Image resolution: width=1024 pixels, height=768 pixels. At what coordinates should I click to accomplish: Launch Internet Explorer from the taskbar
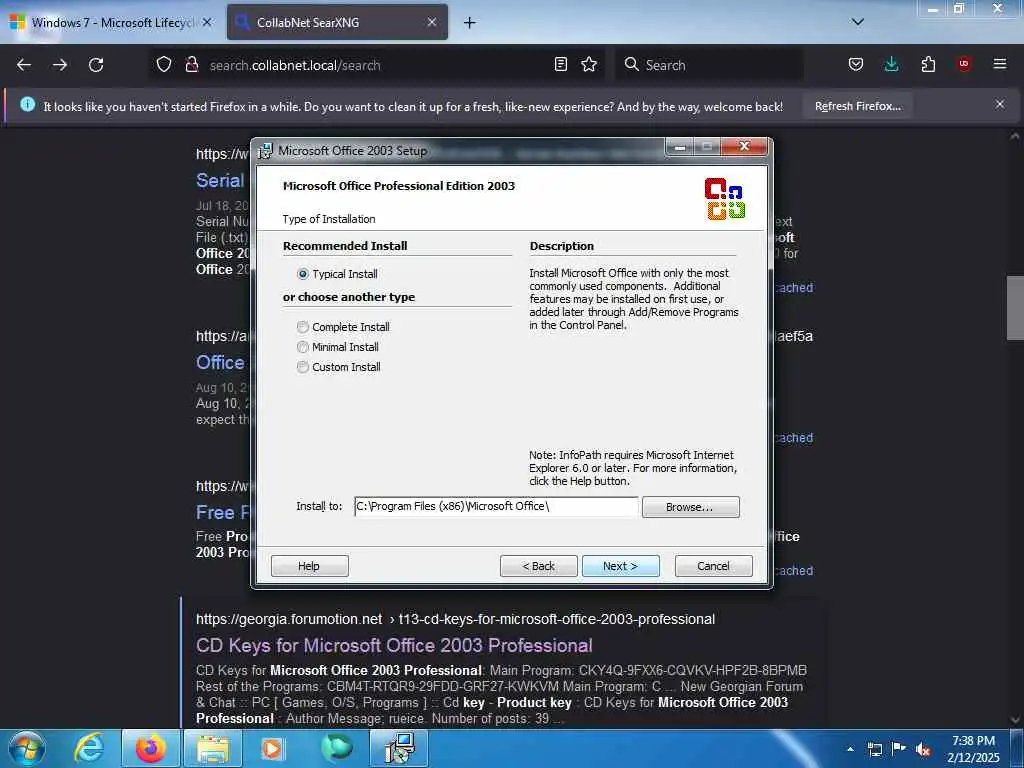point(89,748)
